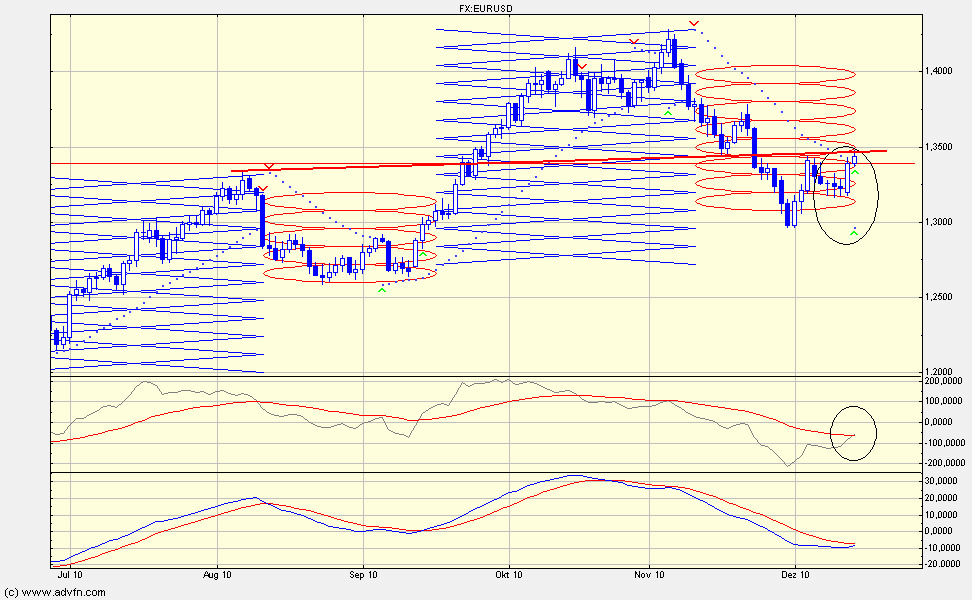
Task: Click the -20,0000 oscillator axis label
Action: 943,564
